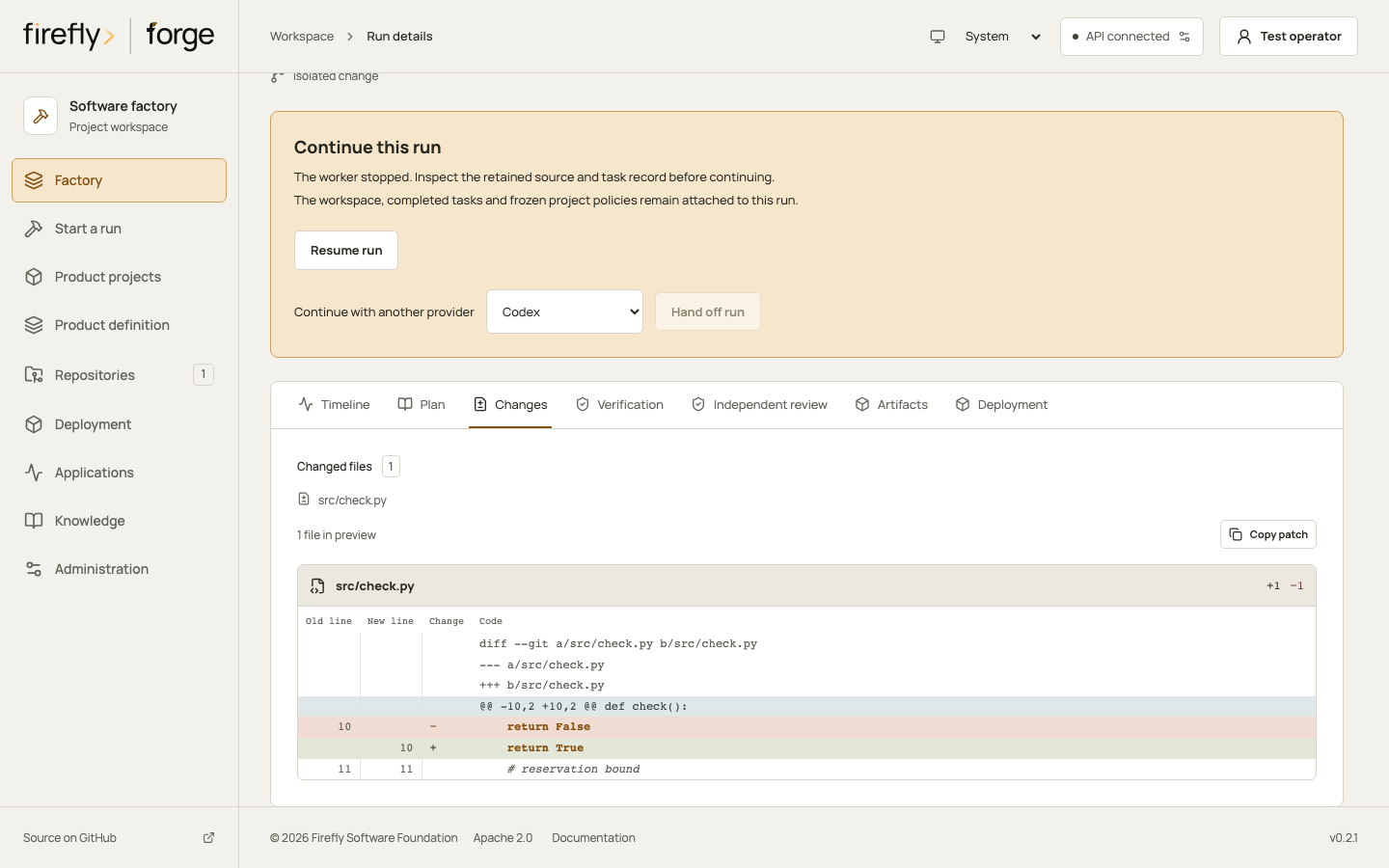The width and height of the screenshot is (1389, 868).
Task: Click the copy icon in Copy patch
Action: pyautogui.click(x=1236, y=534)
